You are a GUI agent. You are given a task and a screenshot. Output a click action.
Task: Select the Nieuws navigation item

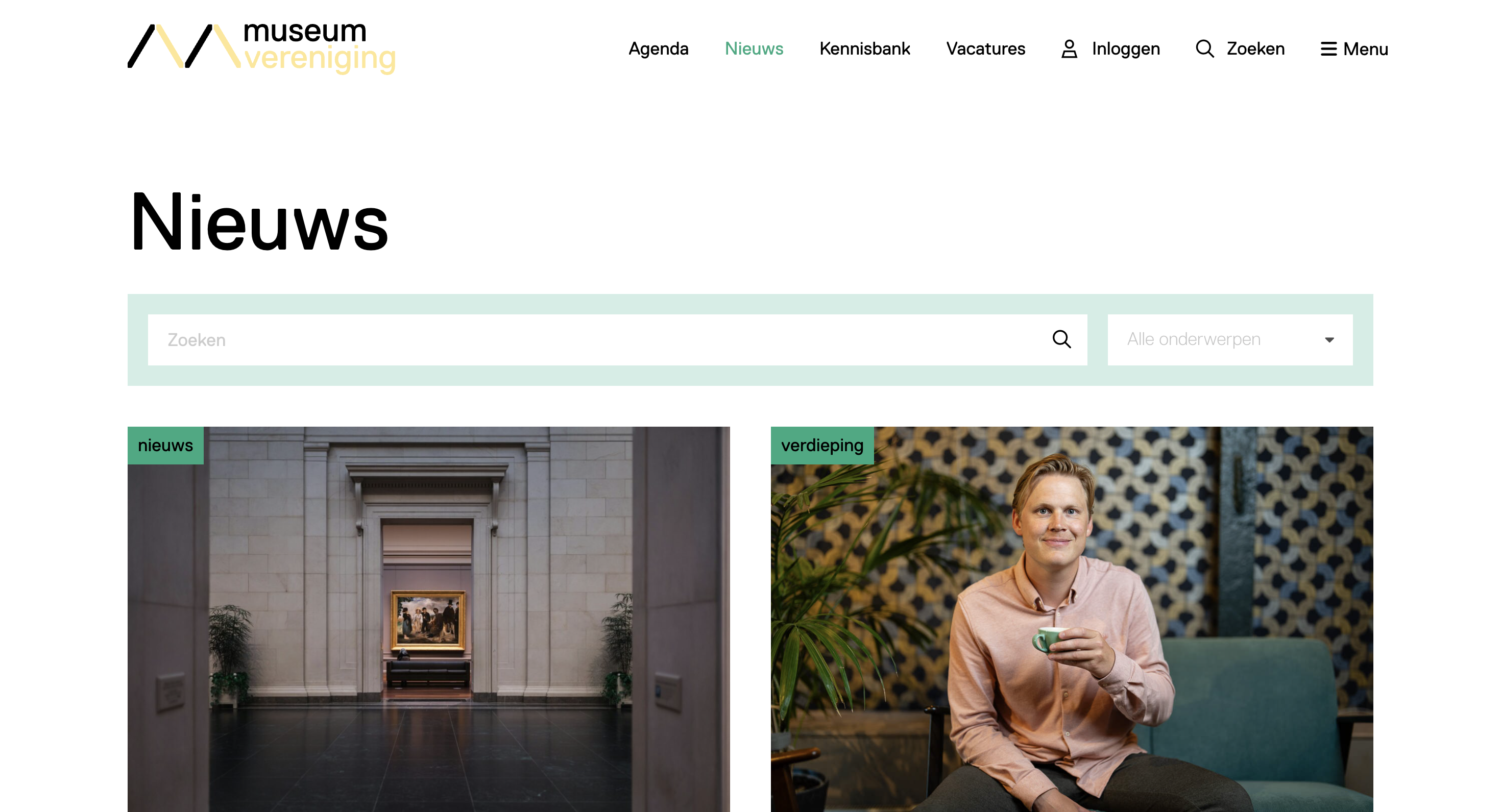coord(754,49)
